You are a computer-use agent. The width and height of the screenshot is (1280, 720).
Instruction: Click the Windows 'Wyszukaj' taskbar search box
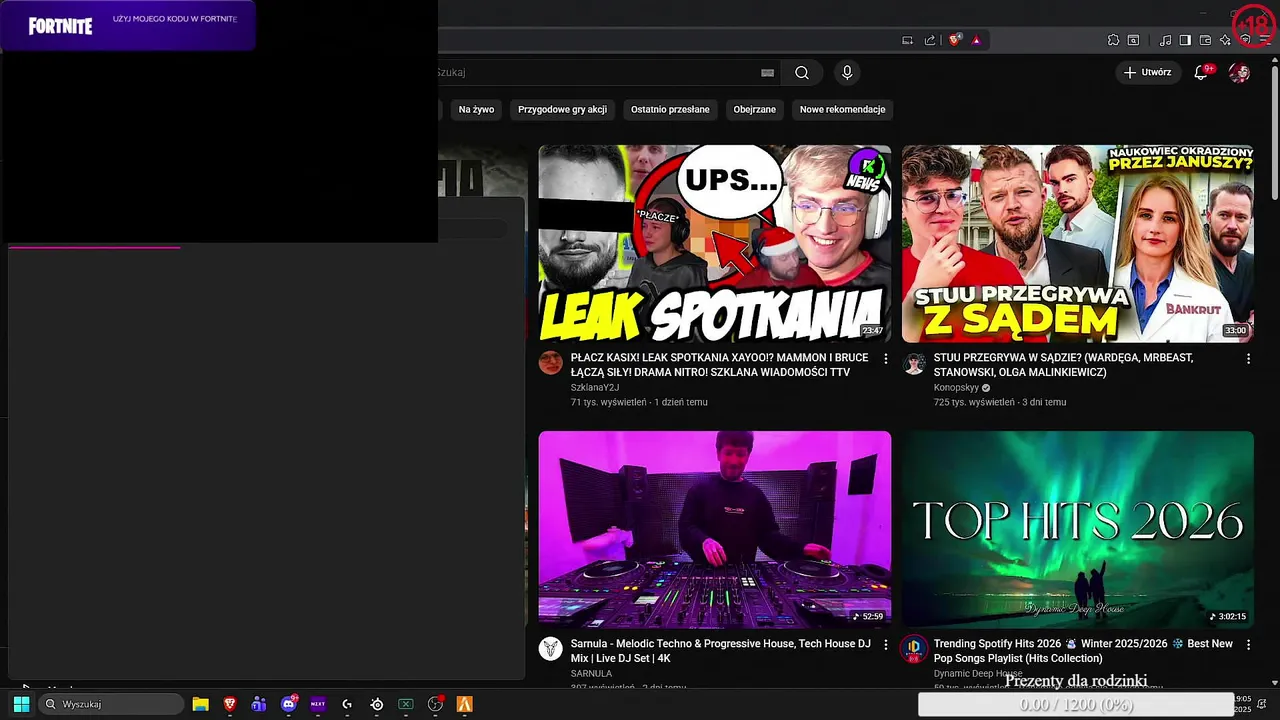click(x=110, y=704)
